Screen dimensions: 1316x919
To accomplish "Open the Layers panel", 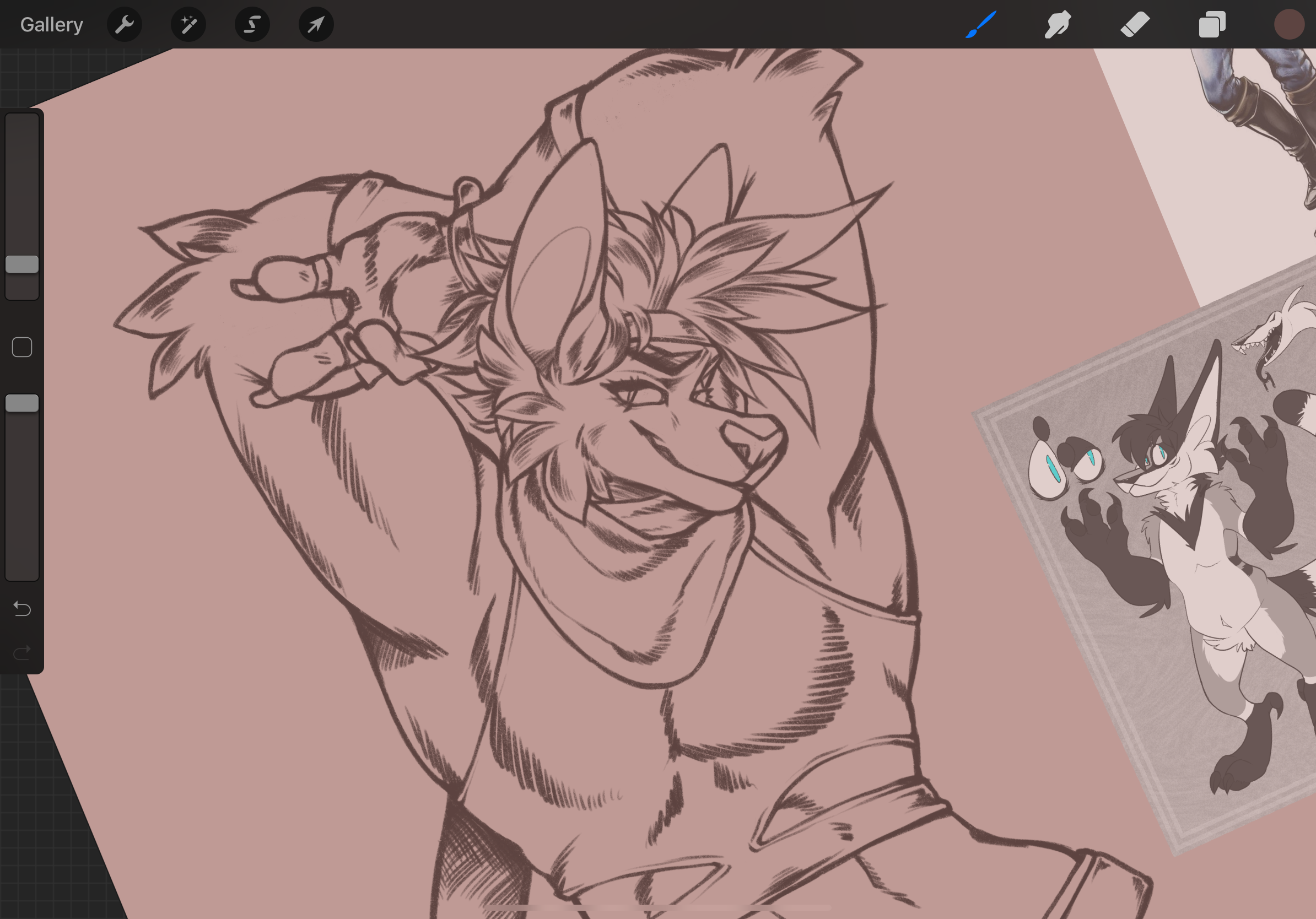I will coord(1212,25).
